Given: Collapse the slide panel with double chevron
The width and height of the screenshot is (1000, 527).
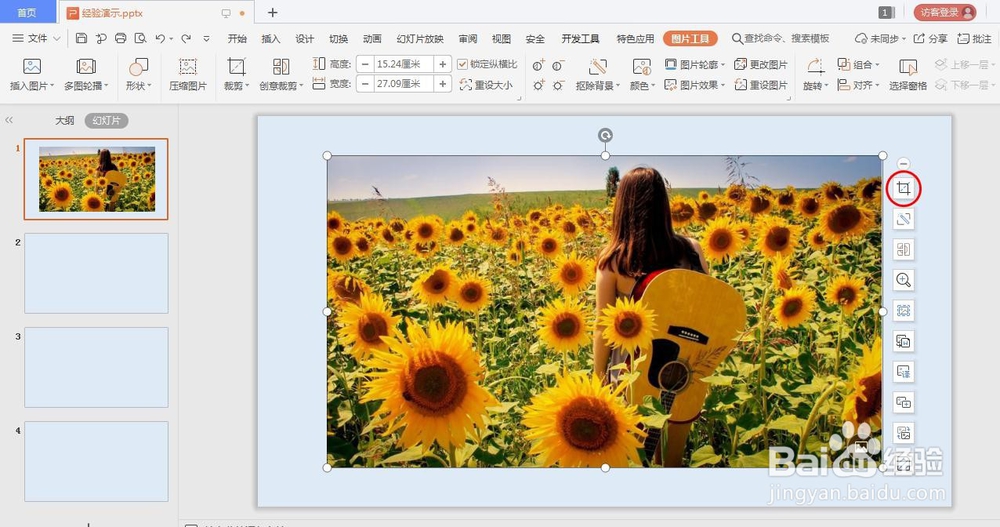Looking at the screenshot, I should tap(9, 120).
